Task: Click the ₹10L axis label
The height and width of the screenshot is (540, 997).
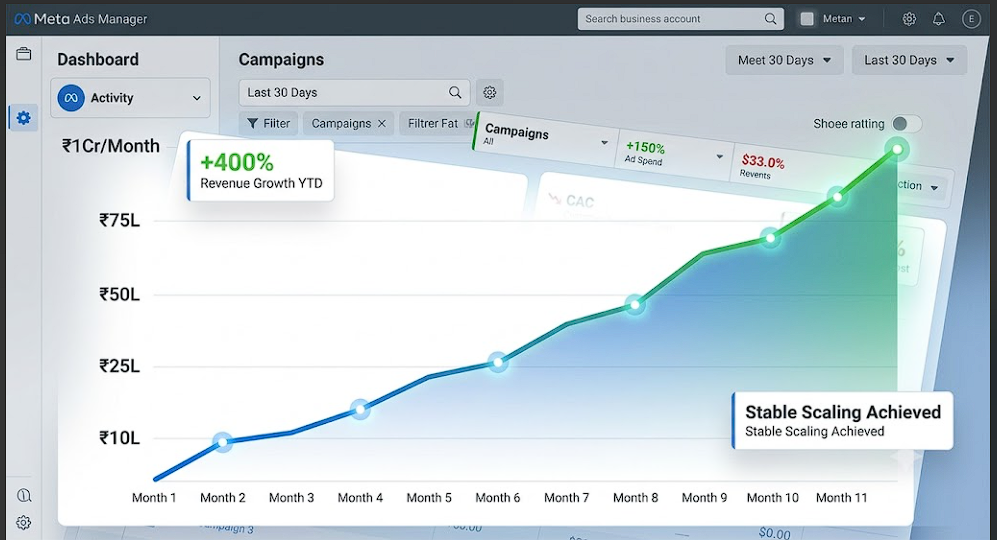Action: coord(120,438)
